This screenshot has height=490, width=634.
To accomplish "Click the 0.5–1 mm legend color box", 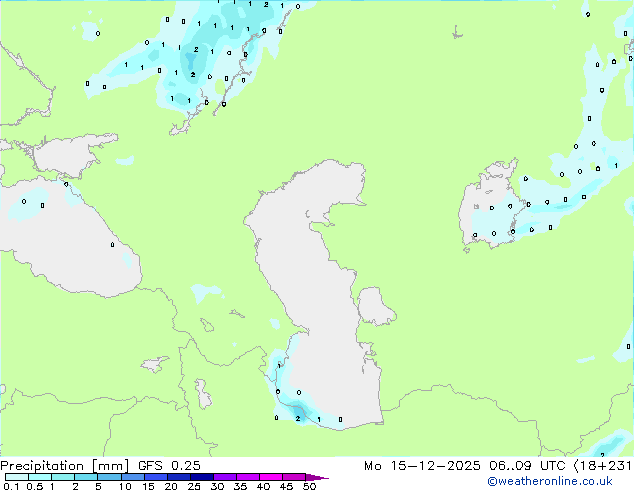I will point(40,477).
